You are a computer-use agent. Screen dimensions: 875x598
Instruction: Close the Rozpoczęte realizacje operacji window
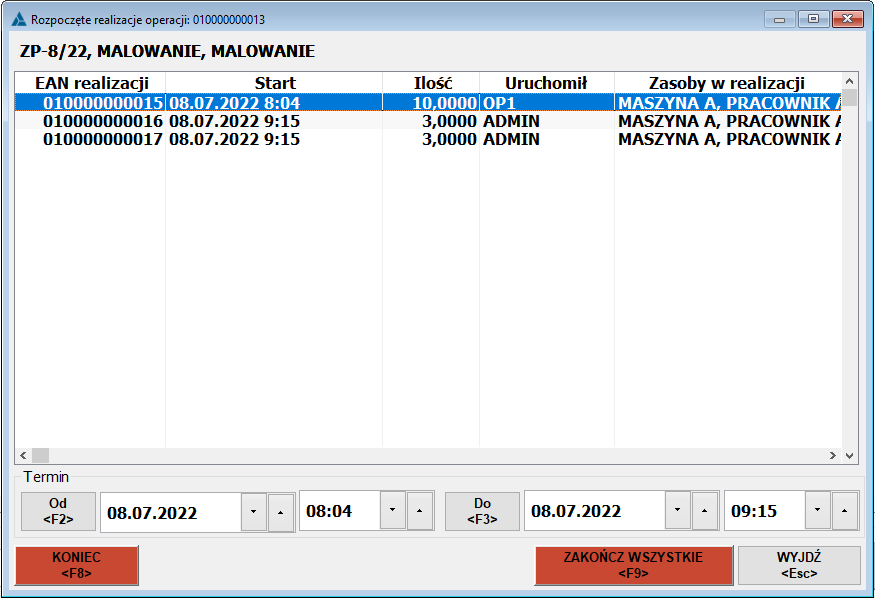click(848, 19)
